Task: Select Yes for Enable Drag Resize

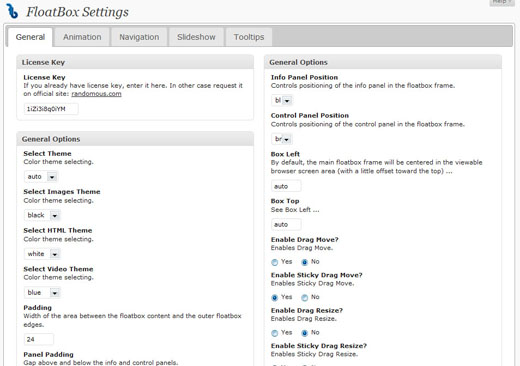Action: (x=275, y=333)
